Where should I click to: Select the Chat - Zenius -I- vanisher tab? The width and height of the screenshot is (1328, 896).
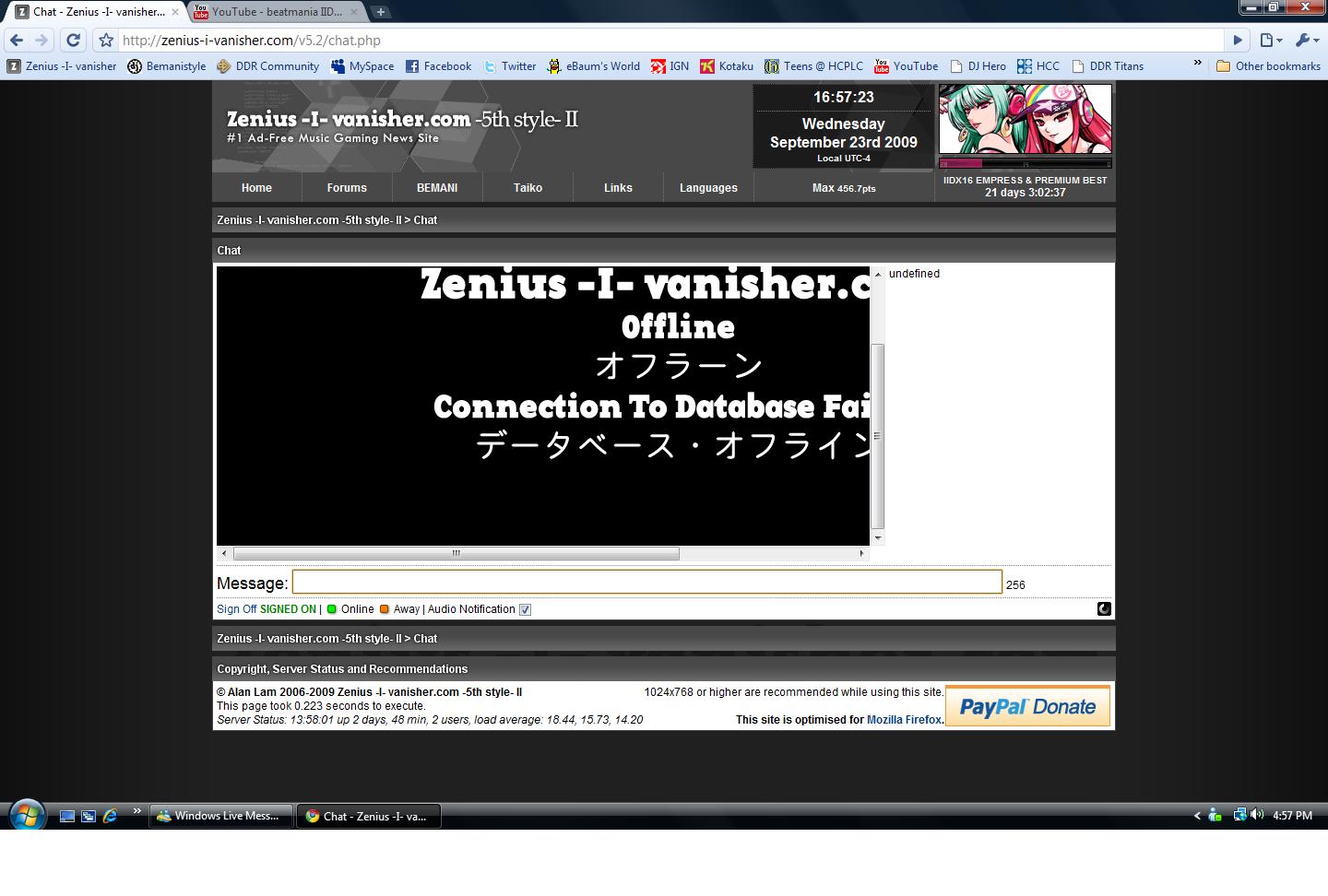tap(97, 12)
